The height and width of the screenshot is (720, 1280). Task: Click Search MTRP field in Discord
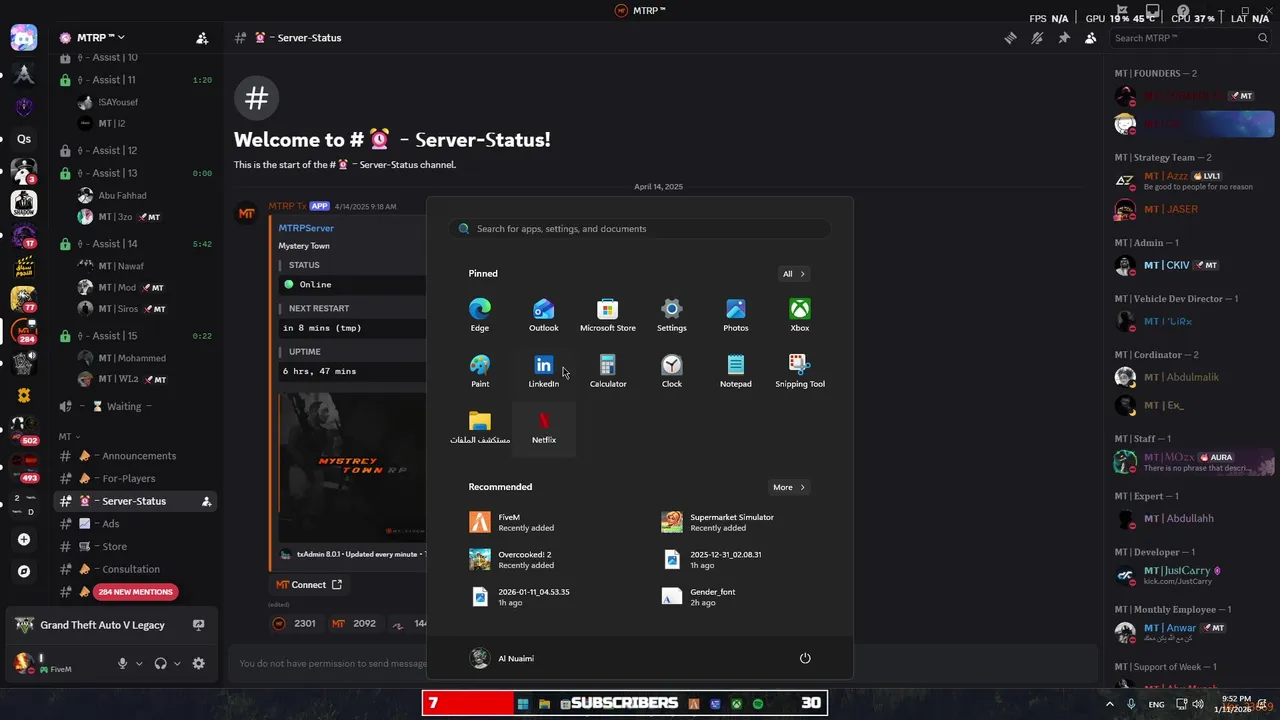click(x=1192, y=38)
